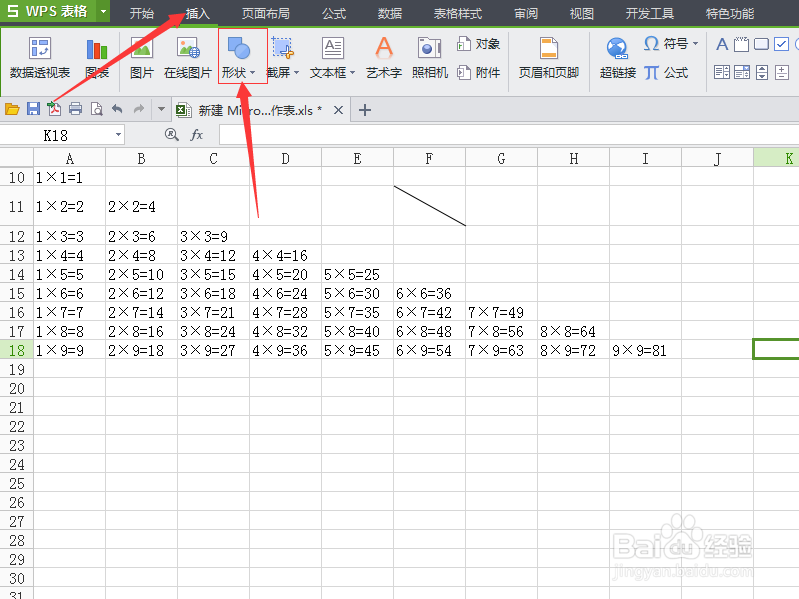Select cell containing 3×4=12
799x599 pixels.
[214, 255]
